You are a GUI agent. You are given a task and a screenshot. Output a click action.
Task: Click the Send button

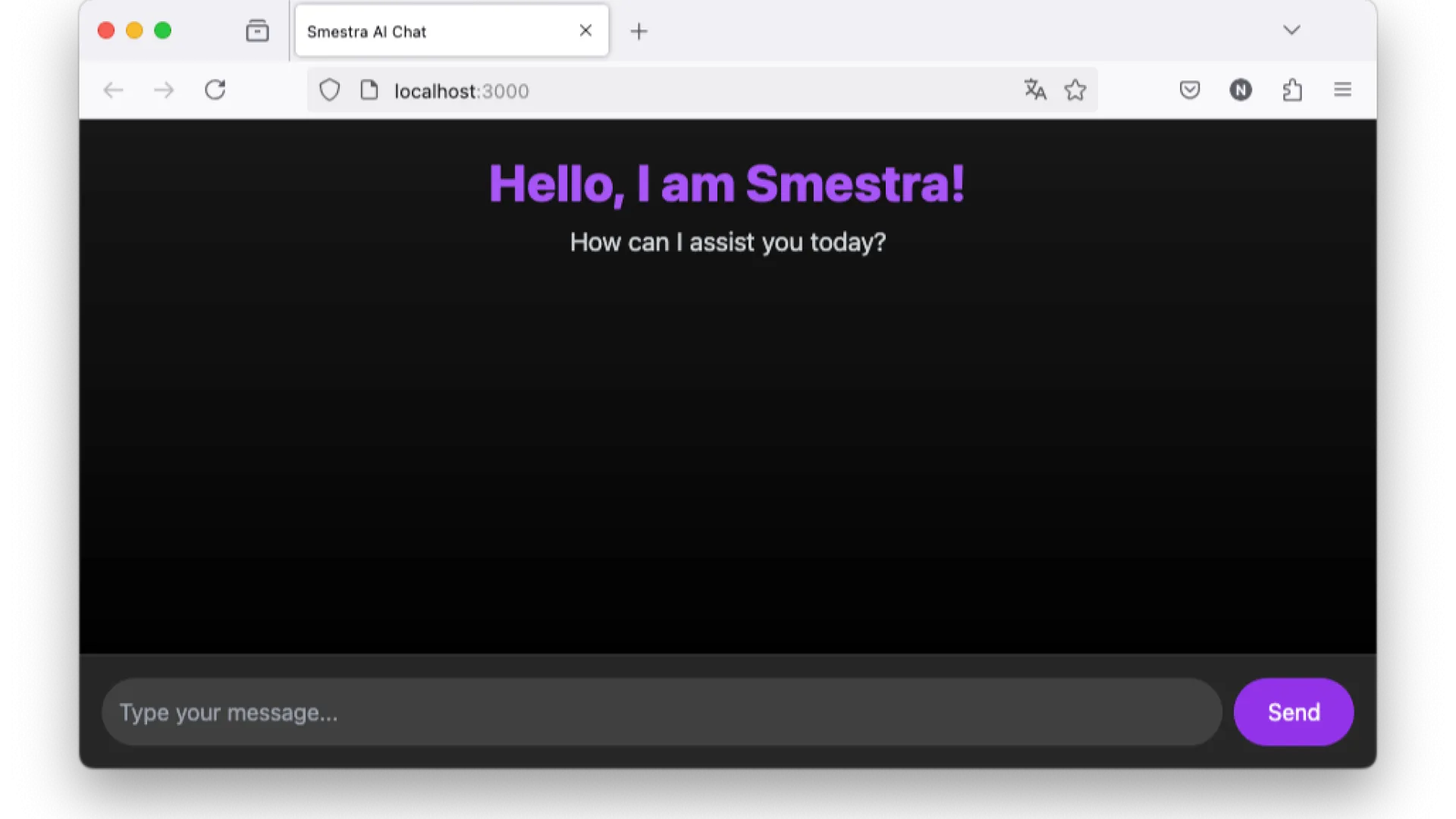(x=1293, y=712)
